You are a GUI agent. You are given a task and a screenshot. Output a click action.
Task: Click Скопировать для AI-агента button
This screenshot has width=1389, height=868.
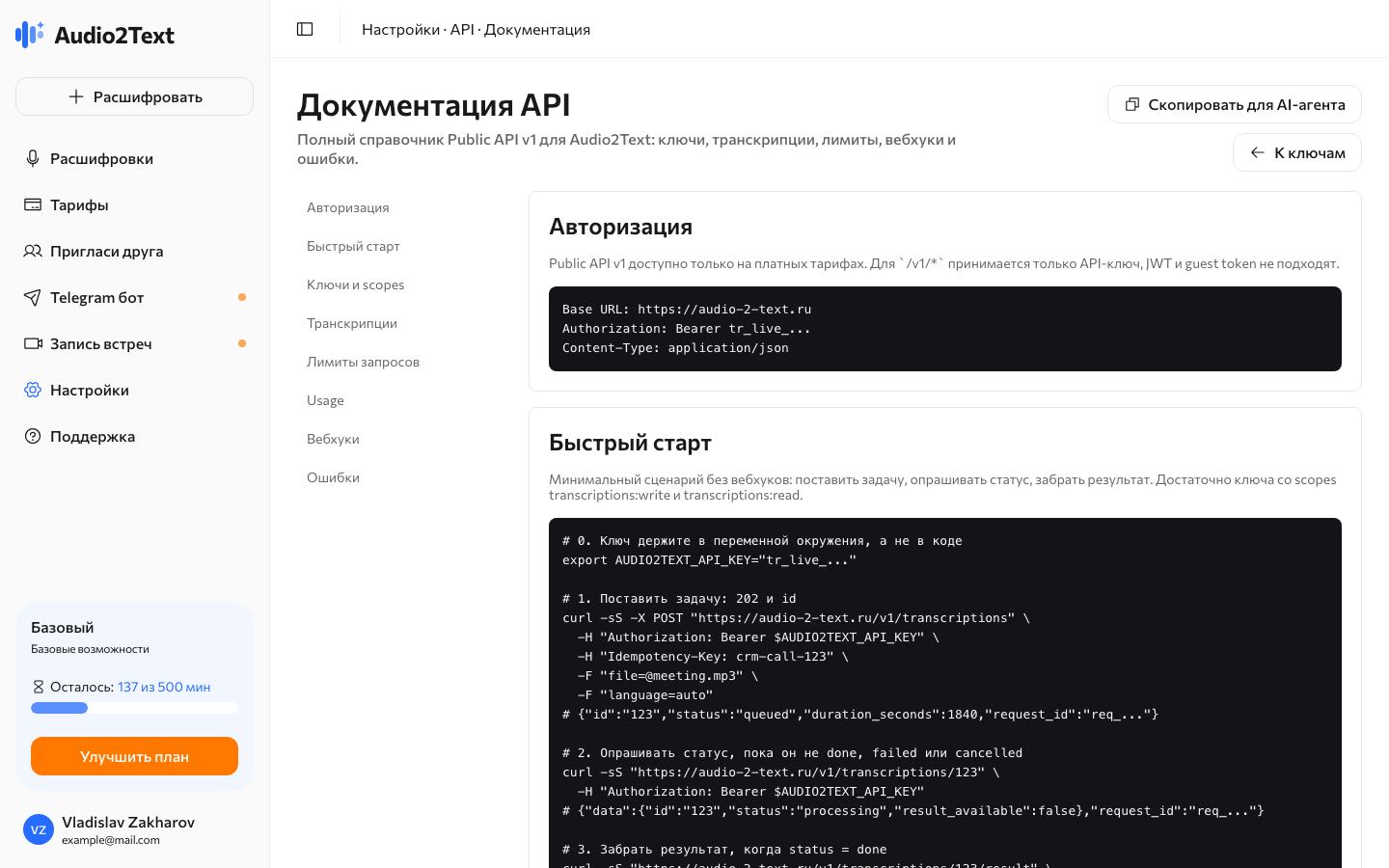(x=1234, y=104)
